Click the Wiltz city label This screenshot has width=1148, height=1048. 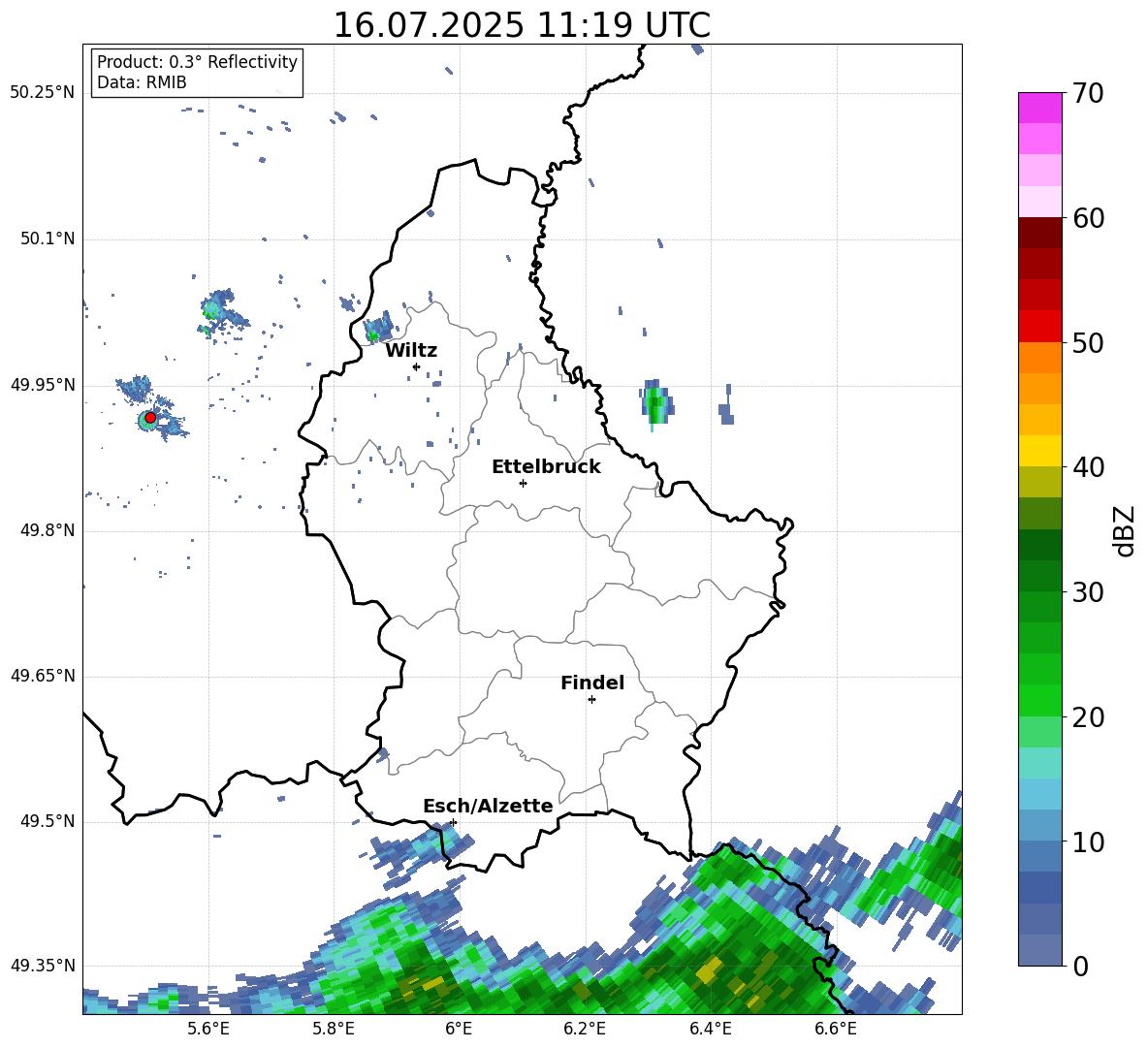coord(411,351)
